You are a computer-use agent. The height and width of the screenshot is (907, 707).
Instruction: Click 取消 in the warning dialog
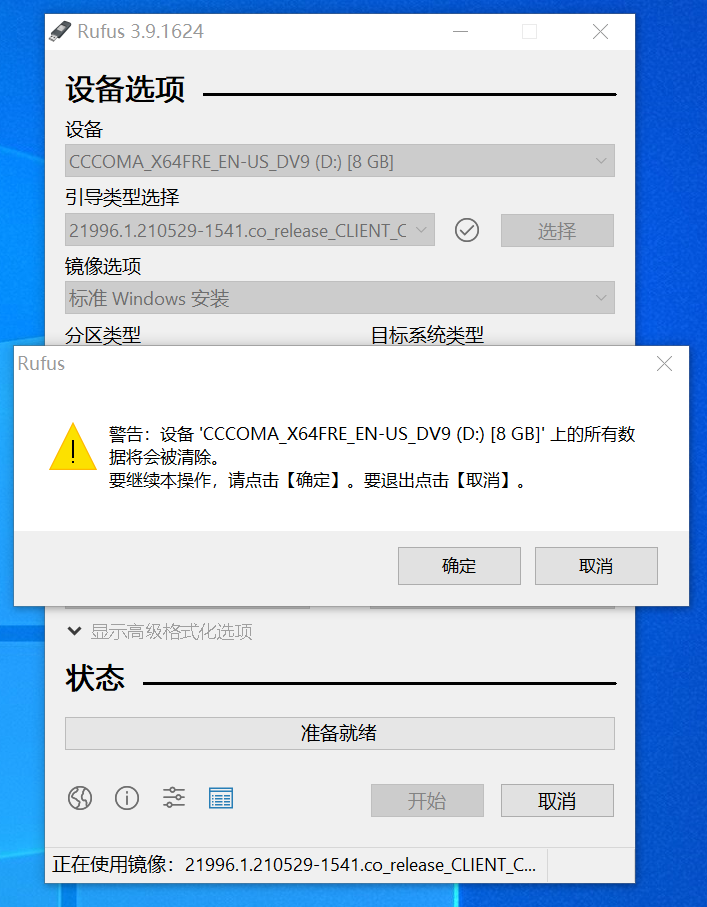click(x=596, y=566)
